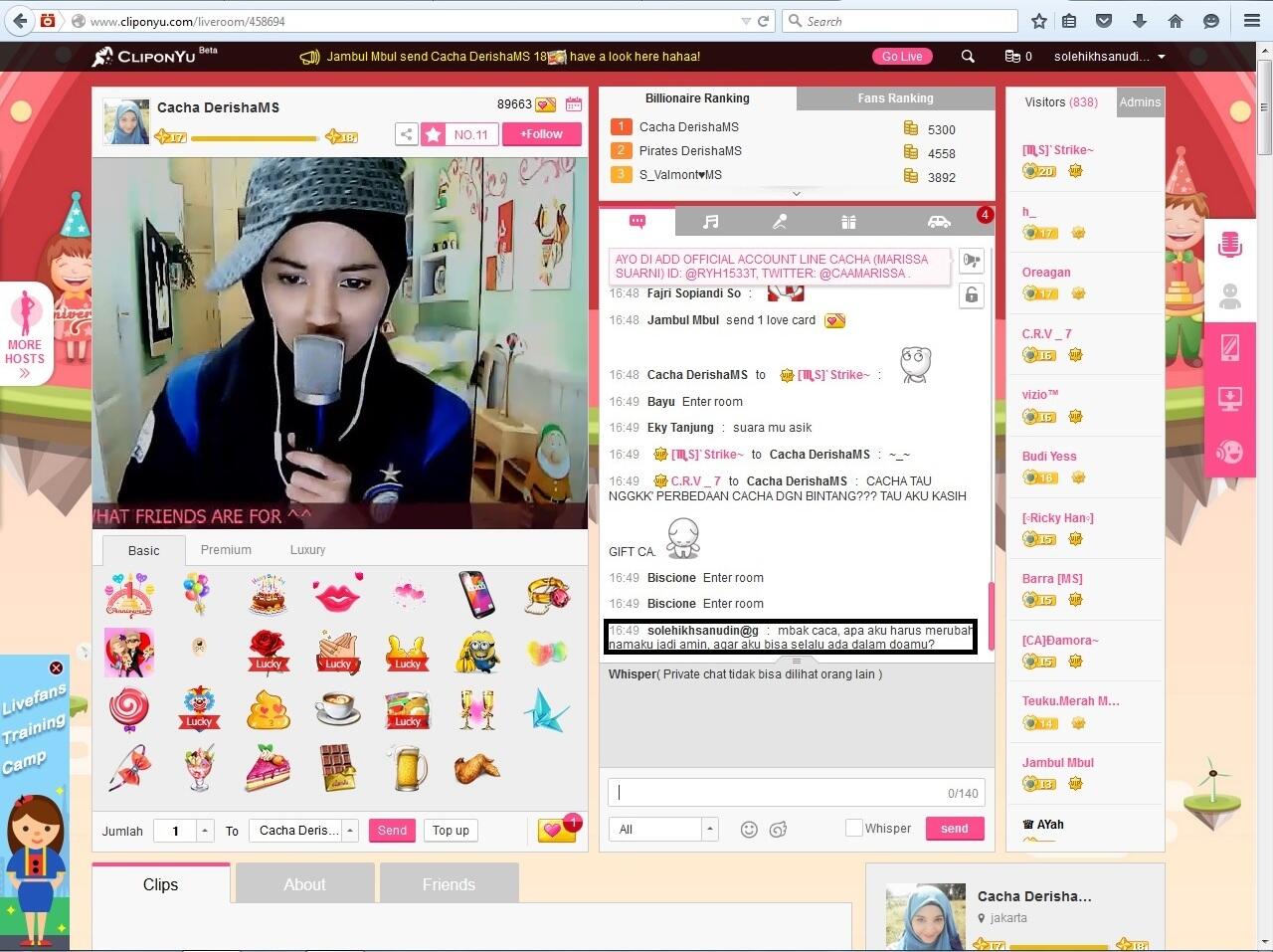Open the music notes chat tab
The image size is (1273, 952).
click(710, 222)
